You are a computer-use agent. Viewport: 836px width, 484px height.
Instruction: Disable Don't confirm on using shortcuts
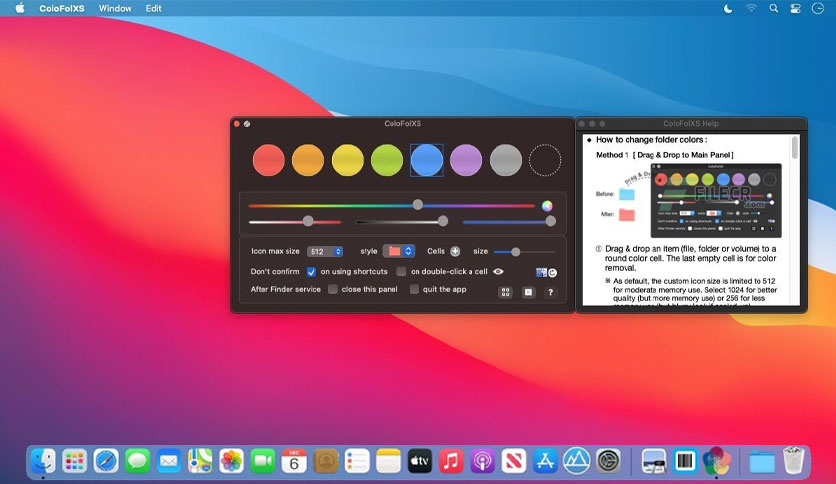tap(311, 272)
